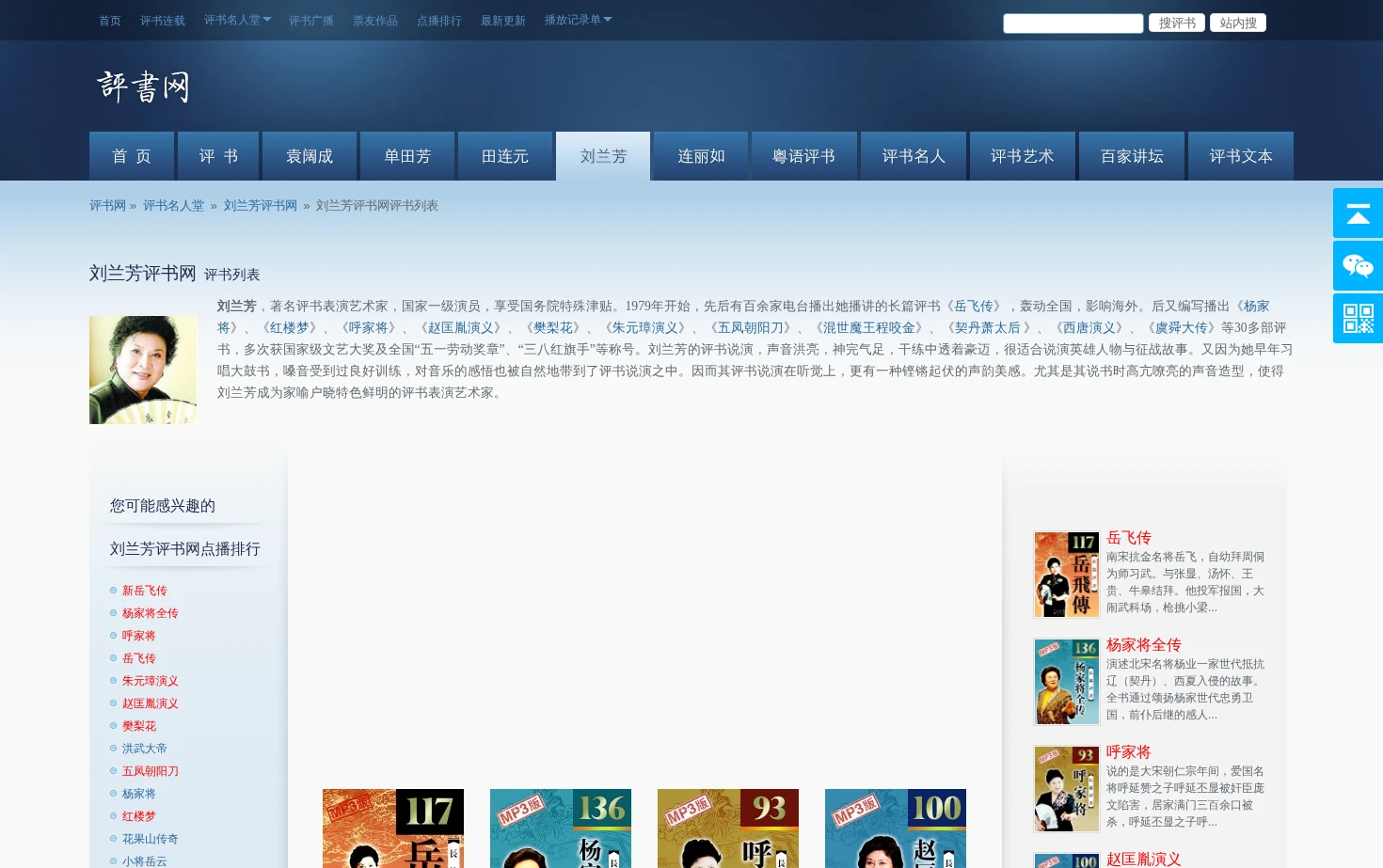Open 杨家将 in ranking list
Screen dimensions: 1383x868
pyautogui.click(x=138, y=794)
